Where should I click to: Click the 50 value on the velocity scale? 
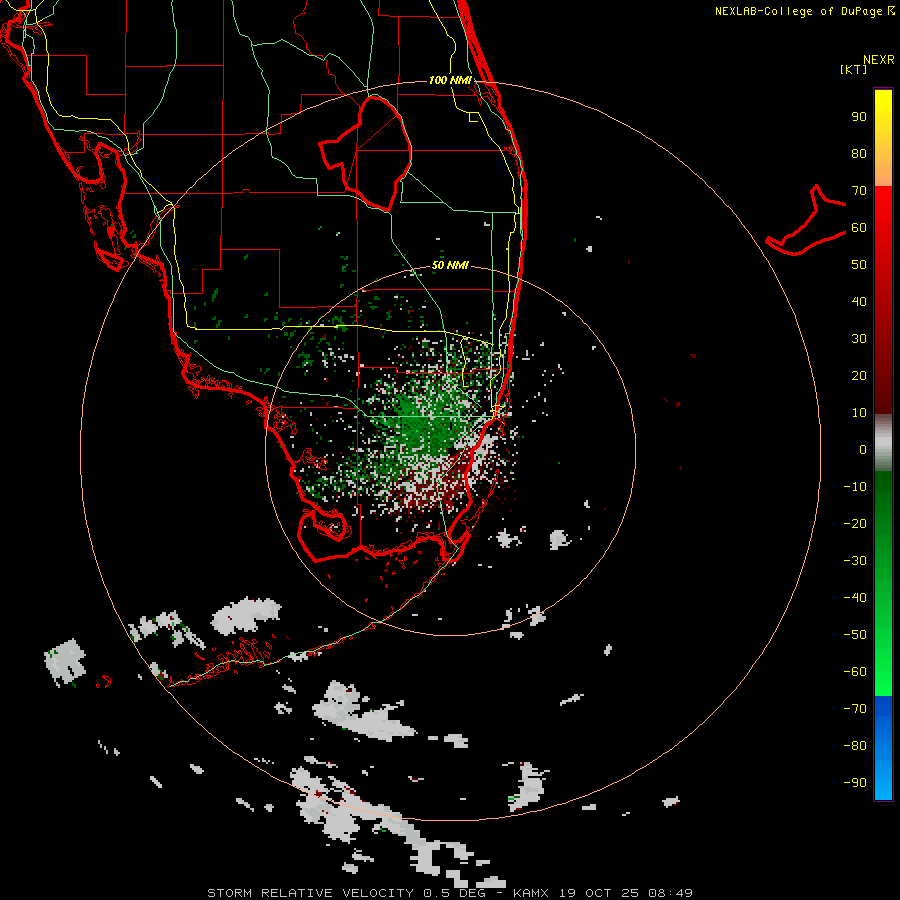point(859,265)
